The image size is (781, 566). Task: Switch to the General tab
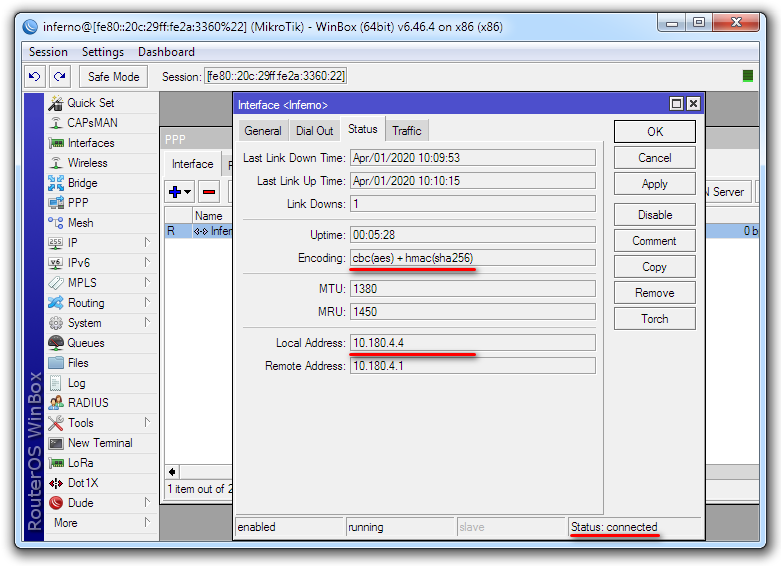[x=262, y=131]
